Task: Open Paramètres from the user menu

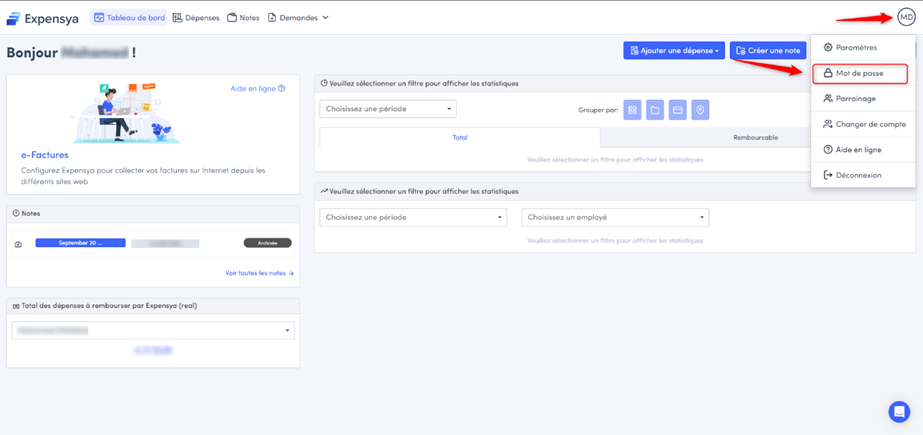Action: coord(855,47)
